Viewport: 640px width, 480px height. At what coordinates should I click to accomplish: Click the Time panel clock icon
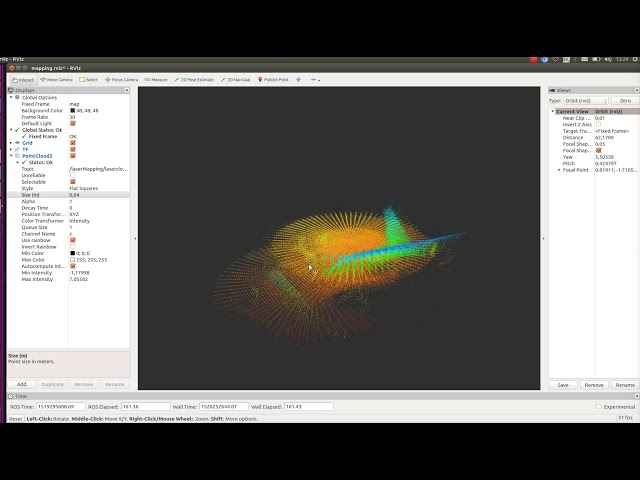[11, 396]
